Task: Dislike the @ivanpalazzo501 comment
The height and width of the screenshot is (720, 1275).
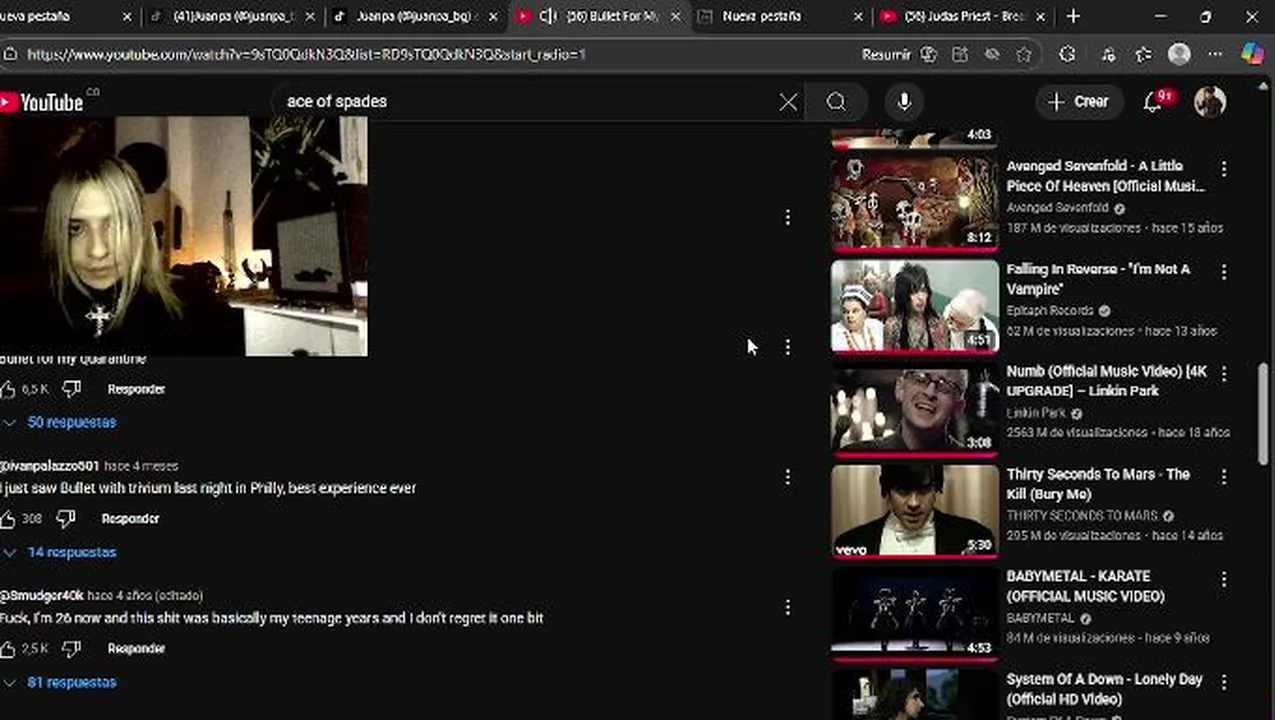Action: point(66,519)
